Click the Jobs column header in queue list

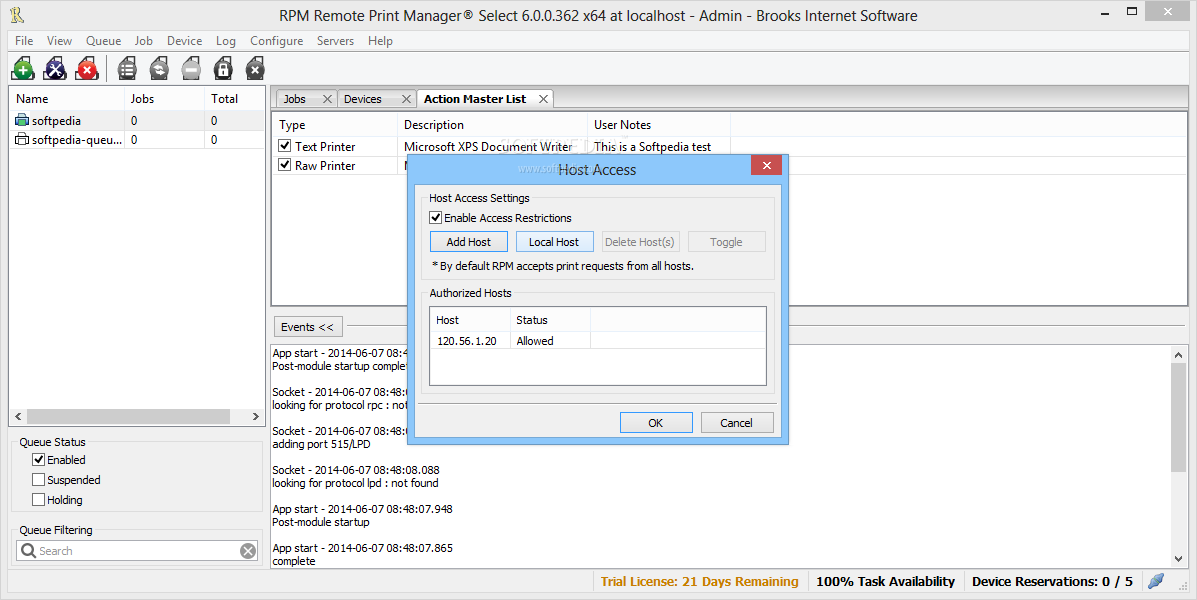tap(164, 98)
